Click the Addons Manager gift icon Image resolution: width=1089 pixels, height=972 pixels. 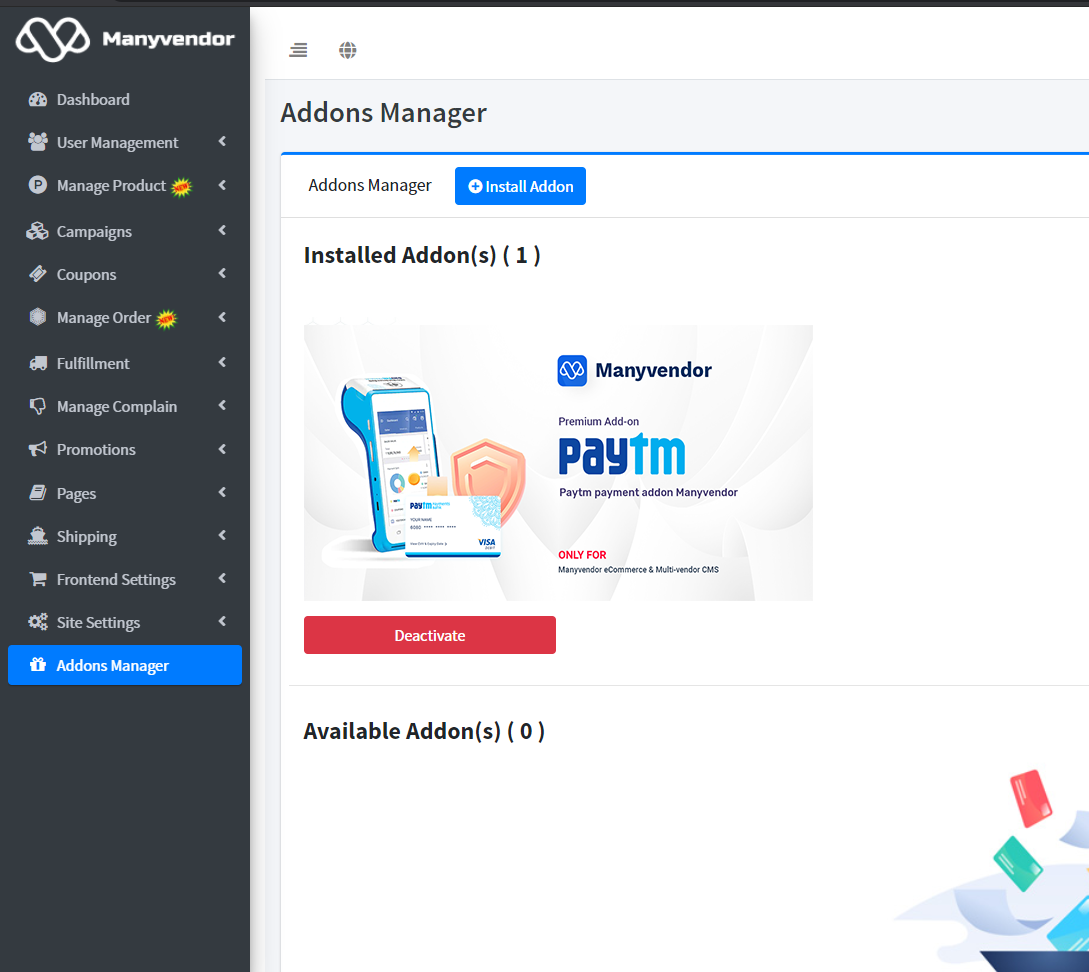click(x=38, y=665)
